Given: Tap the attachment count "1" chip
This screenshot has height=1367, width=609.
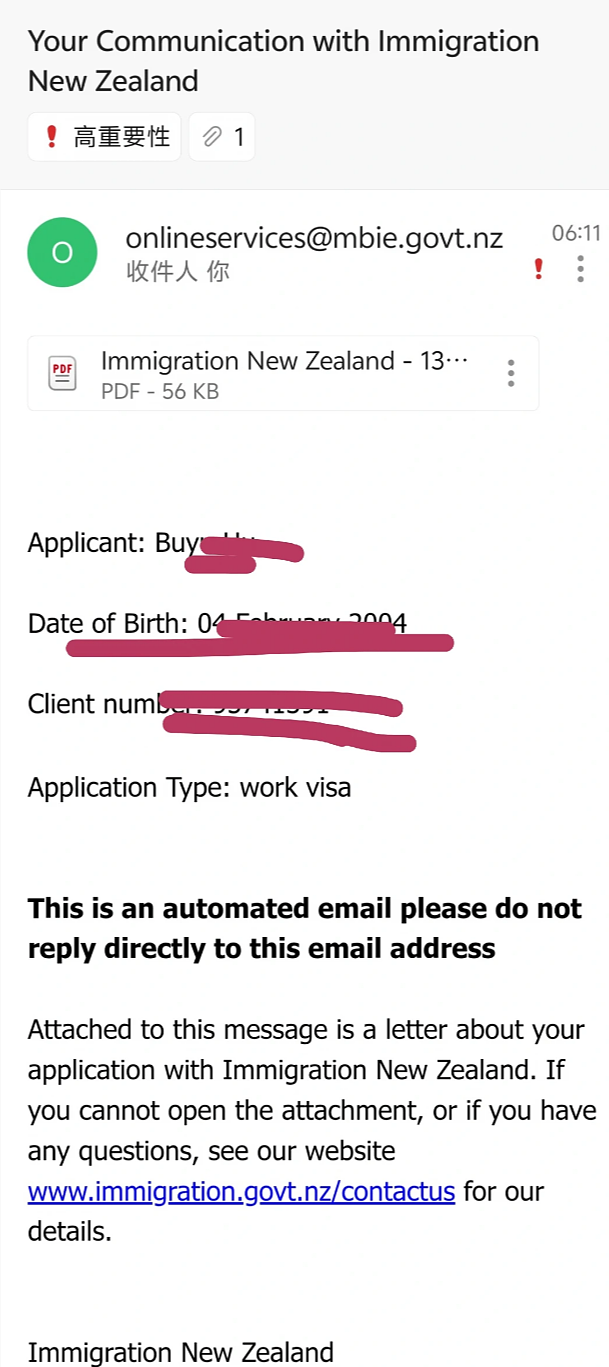Looking at the screenshot, I should click(222, 137).
